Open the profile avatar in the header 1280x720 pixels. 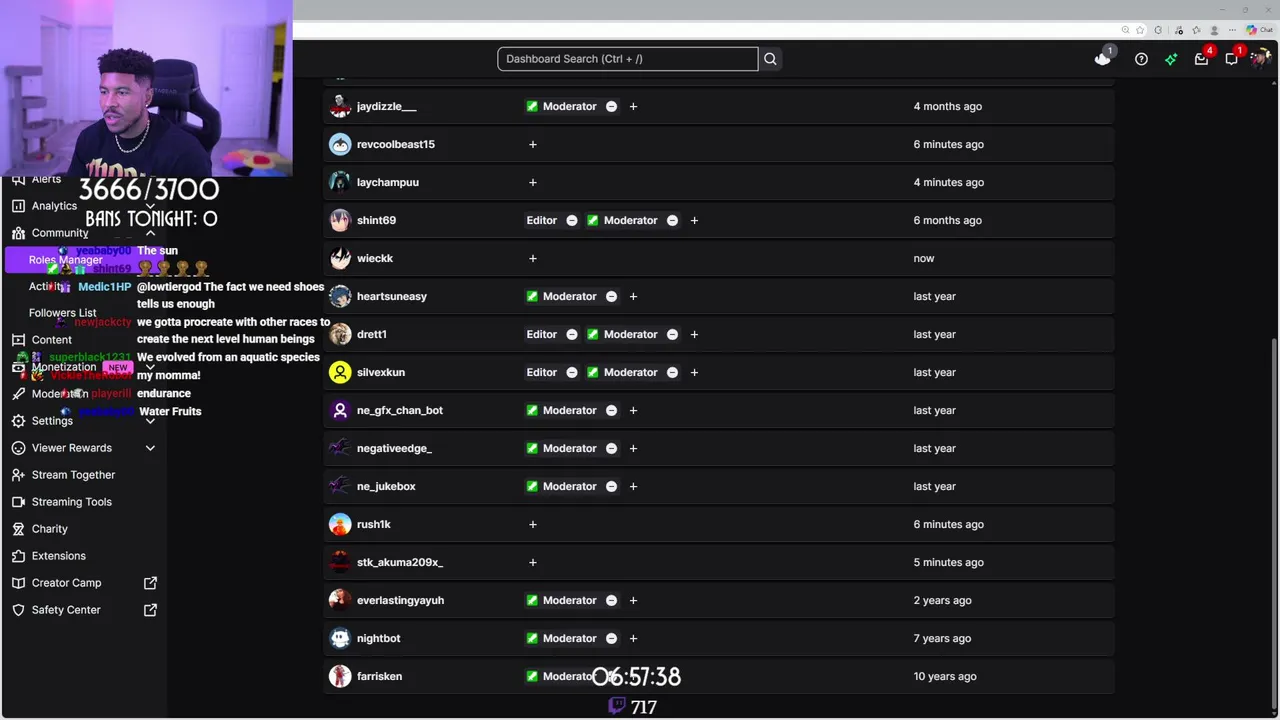1260,58
